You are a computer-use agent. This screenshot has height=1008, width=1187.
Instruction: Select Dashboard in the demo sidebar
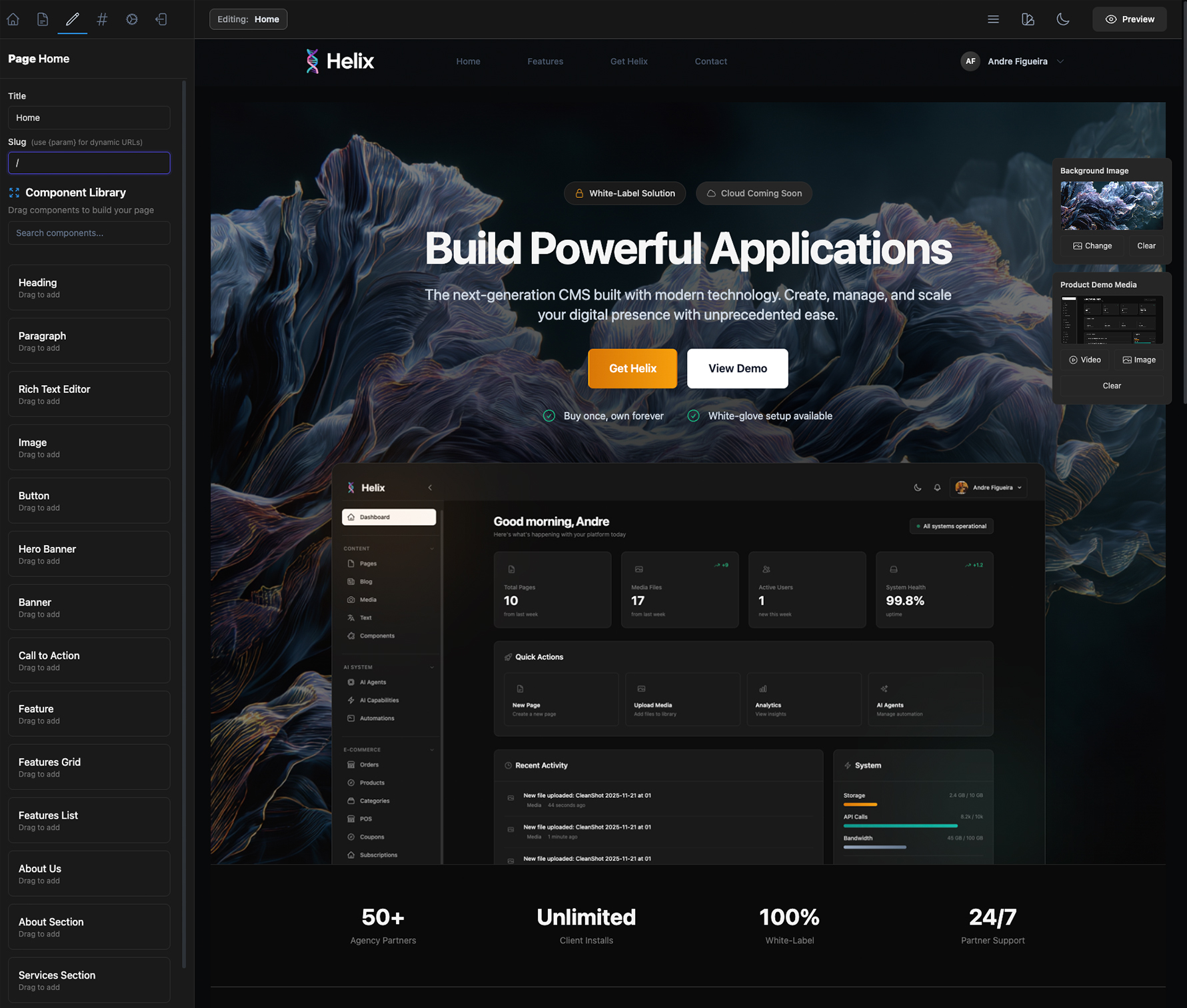tap(389, 517)
